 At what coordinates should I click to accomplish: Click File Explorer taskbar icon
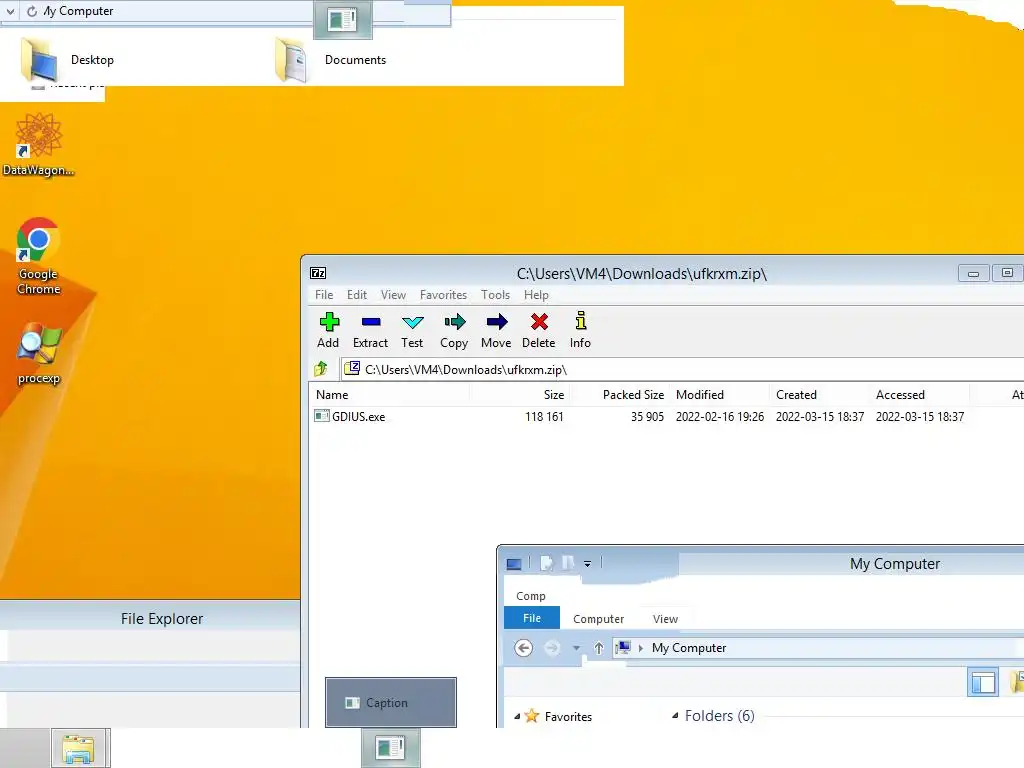pos(78,748)
